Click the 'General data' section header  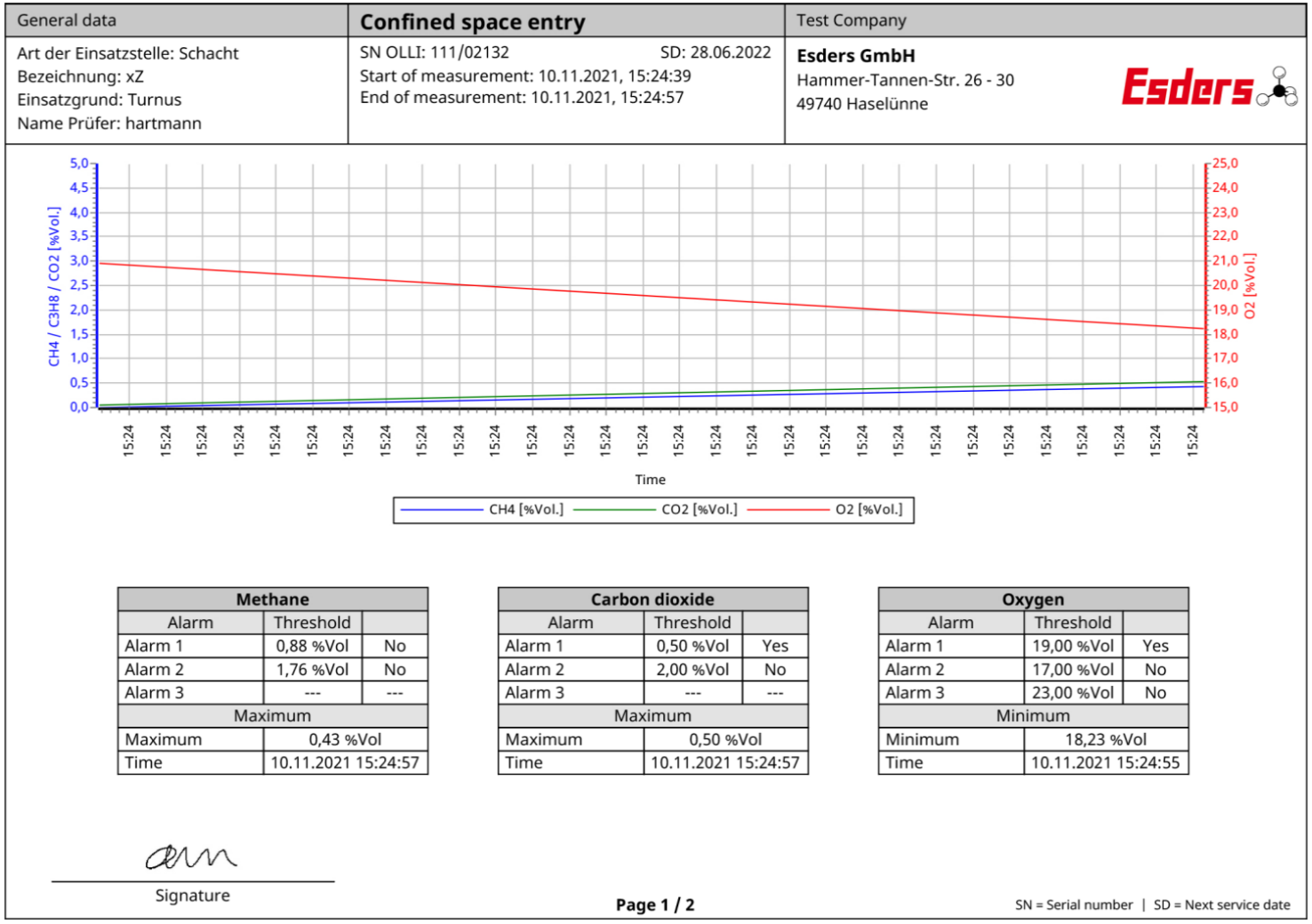pyautogui.click(x=67, y=20)
